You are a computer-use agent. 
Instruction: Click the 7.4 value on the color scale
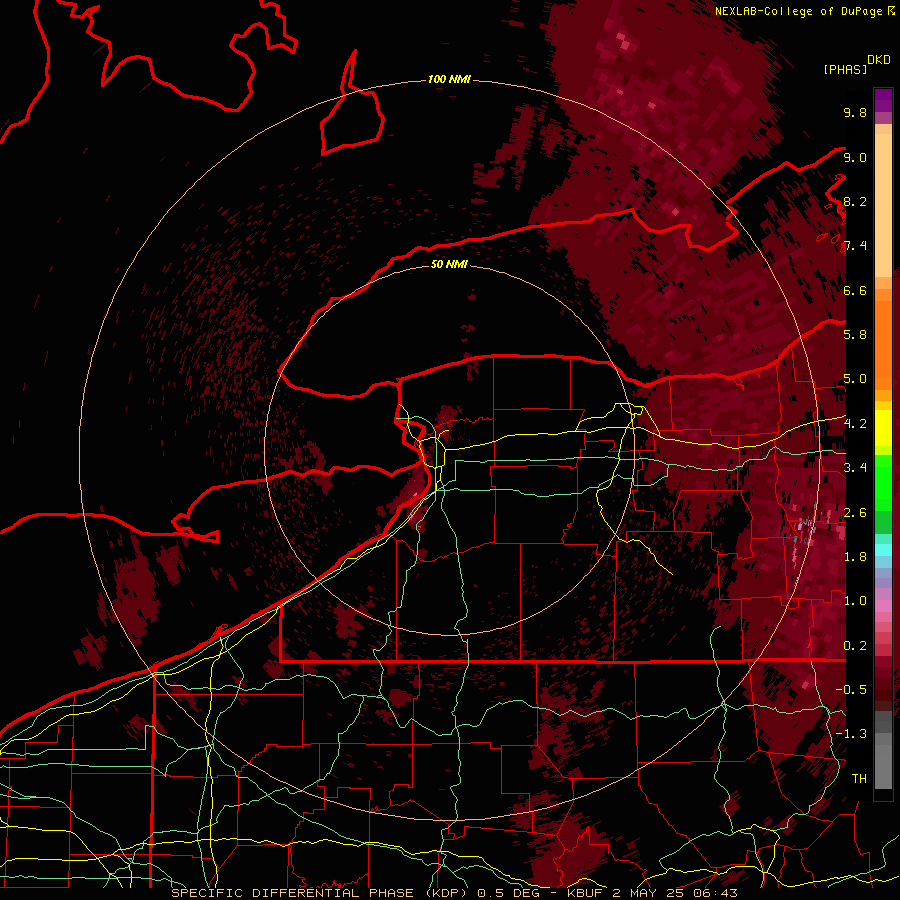coord(855,246)
